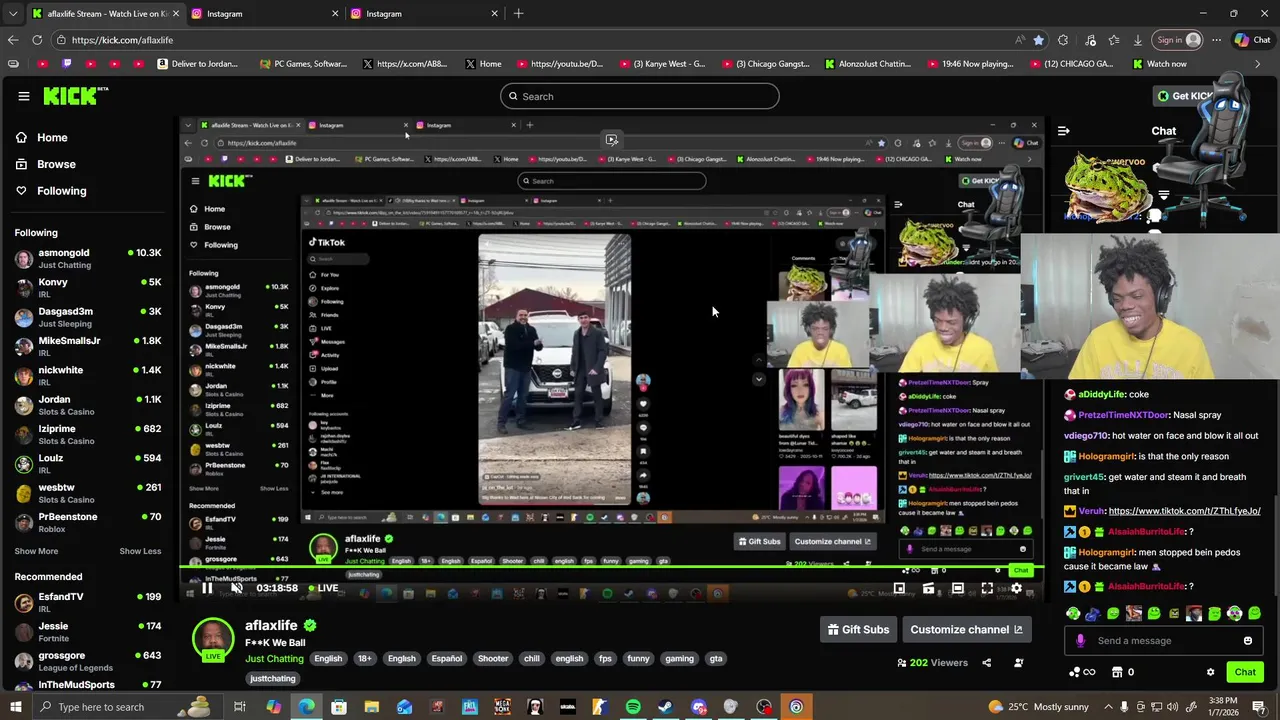Toggle theater mode on the player
The width and height of the screenshot is (1280, 720).
click(x=958, y=588)
